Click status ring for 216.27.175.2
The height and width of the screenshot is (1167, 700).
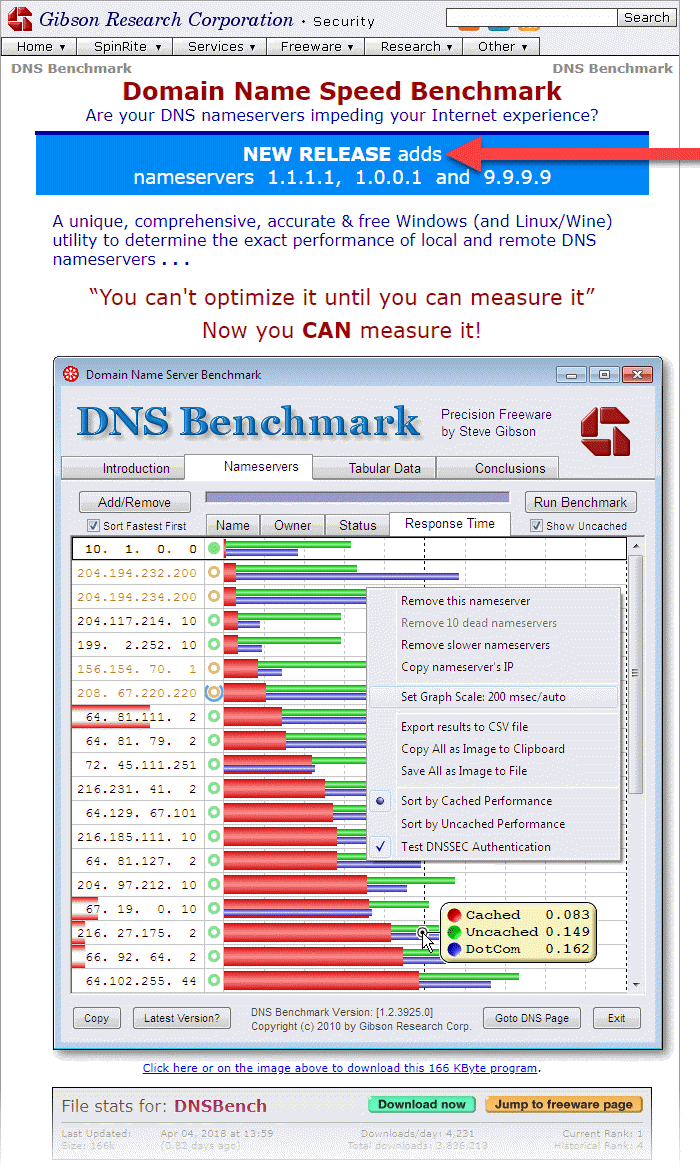pos(214,932)
